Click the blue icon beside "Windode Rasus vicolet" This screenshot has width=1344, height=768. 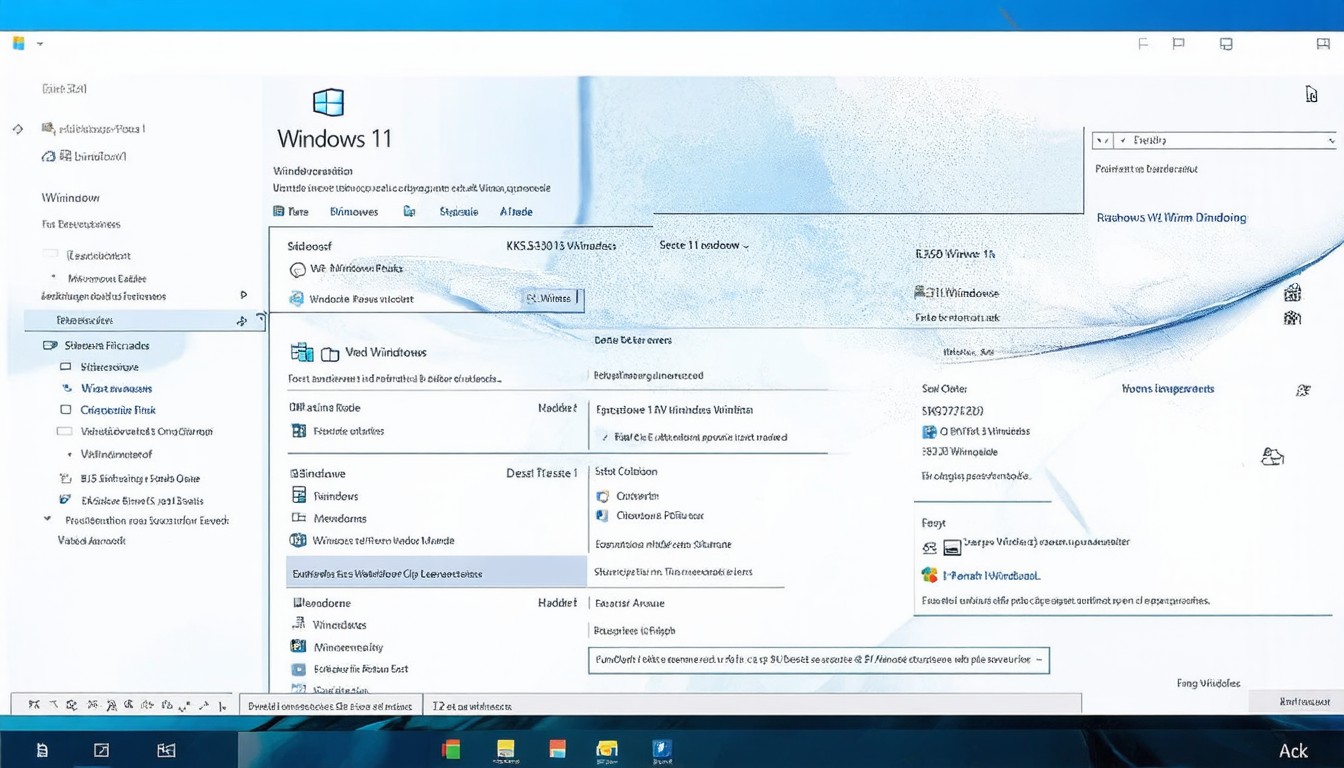pos(296,298)
